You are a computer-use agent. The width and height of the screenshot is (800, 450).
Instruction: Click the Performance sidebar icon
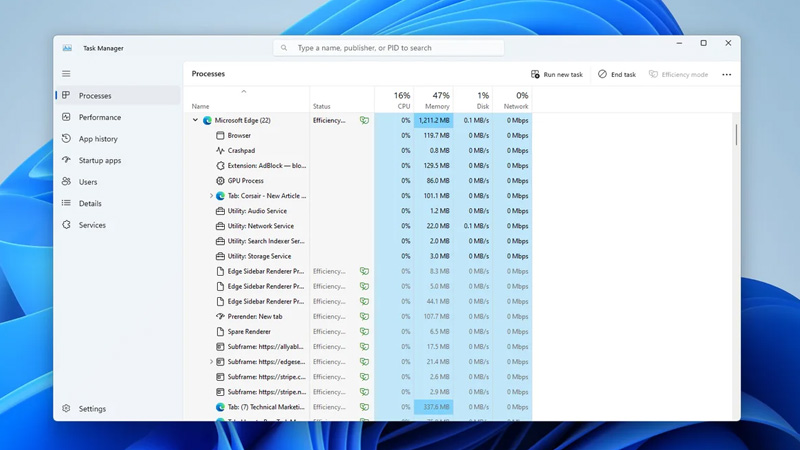pos(66,117)
